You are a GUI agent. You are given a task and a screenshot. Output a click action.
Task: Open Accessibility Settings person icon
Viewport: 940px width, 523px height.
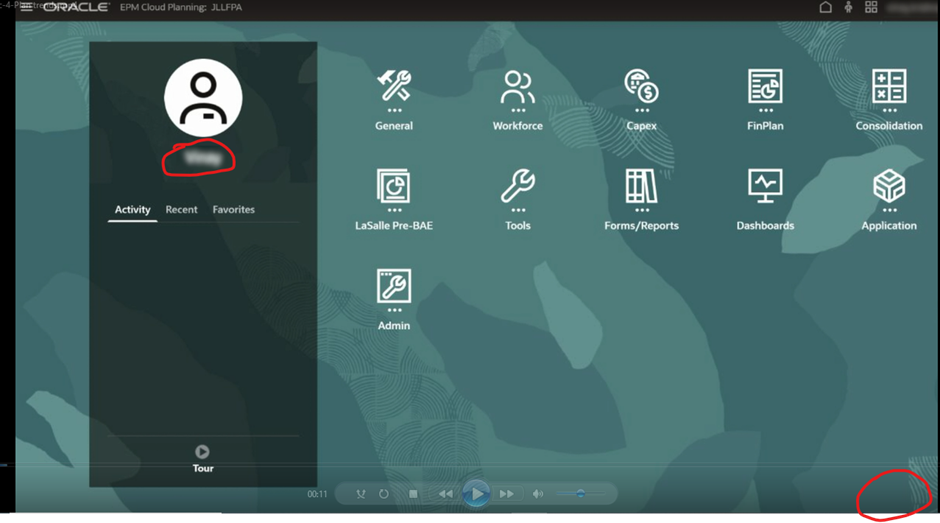pyautogui.click(x=848, y=7)
